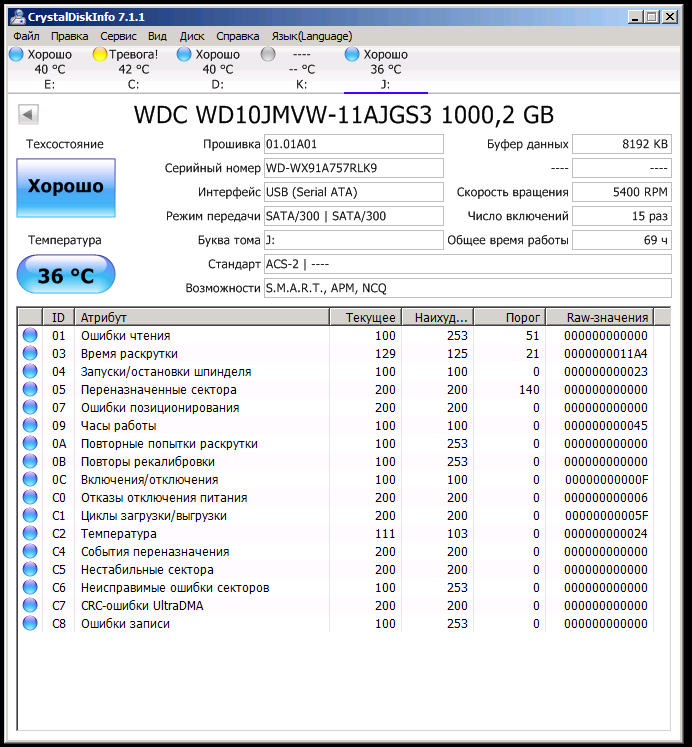Select disk J: status icon

click(352, 54)
